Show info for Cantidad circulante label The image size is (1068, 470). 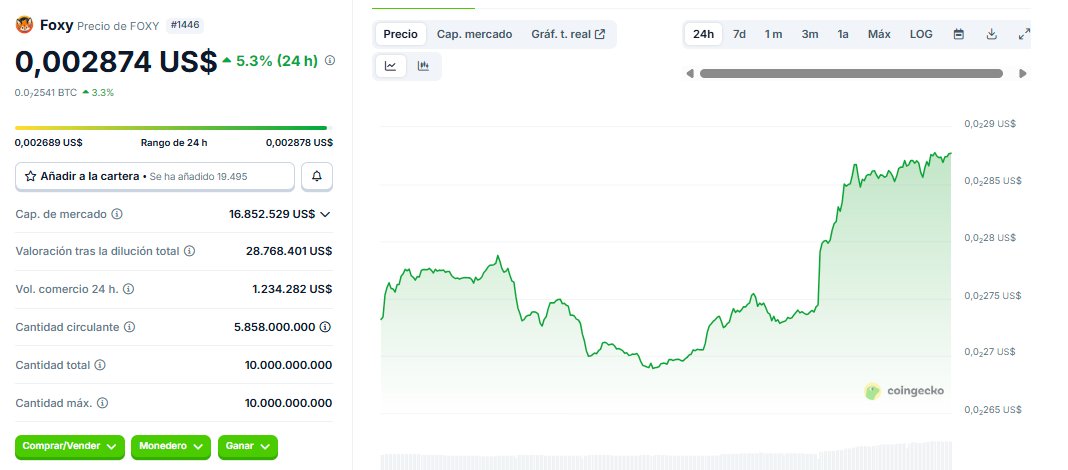click(x=129, y=327)
